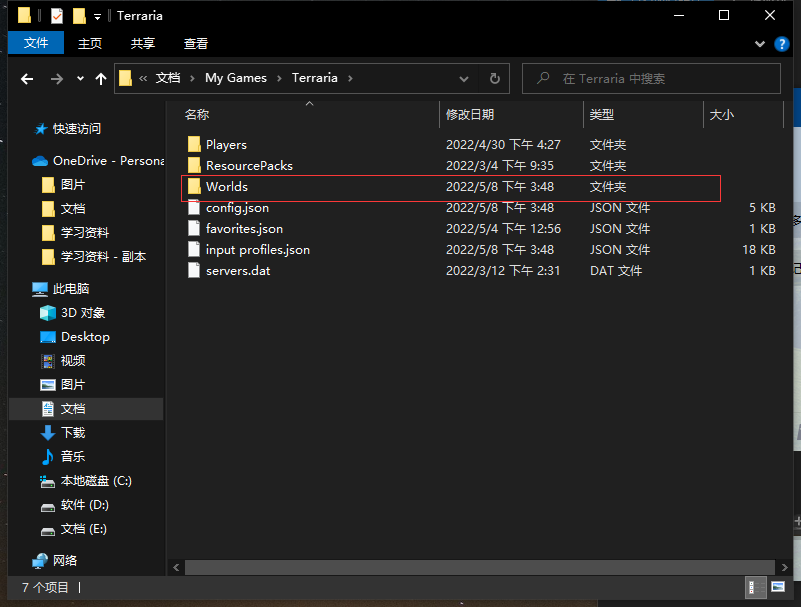Click the Back navigation arrow
801x607 pixels.
[27, 79]
